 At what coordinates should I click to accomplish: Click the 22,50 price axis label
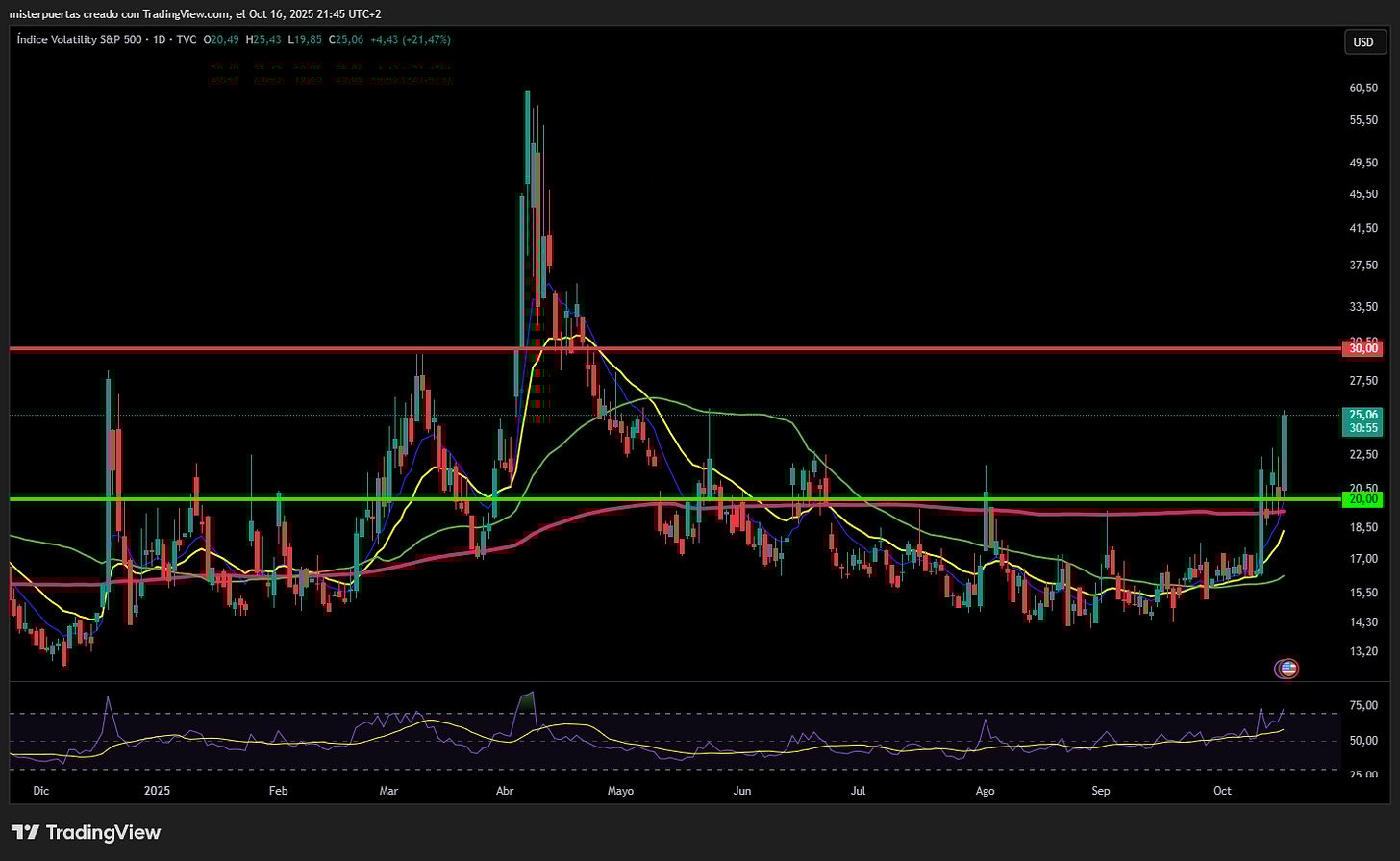[x=1363, y=454]
